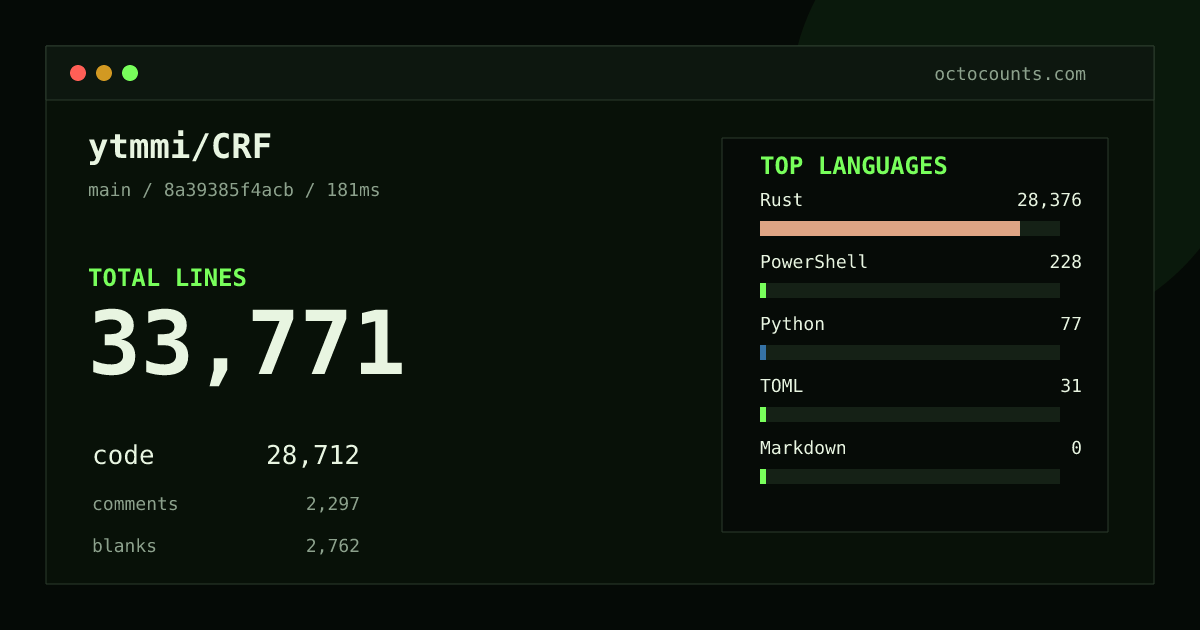The height and width of the screenshot is (630, 1200).
Task: Click the 28,712 code count
Action: click(x=313, y=456)
